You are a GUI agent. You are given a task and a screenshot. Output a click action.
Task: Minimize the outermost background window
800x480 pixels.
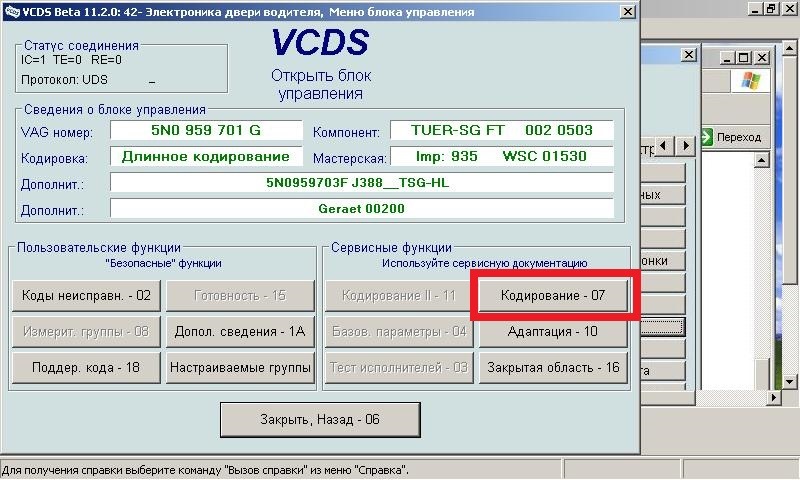(755, 9)
